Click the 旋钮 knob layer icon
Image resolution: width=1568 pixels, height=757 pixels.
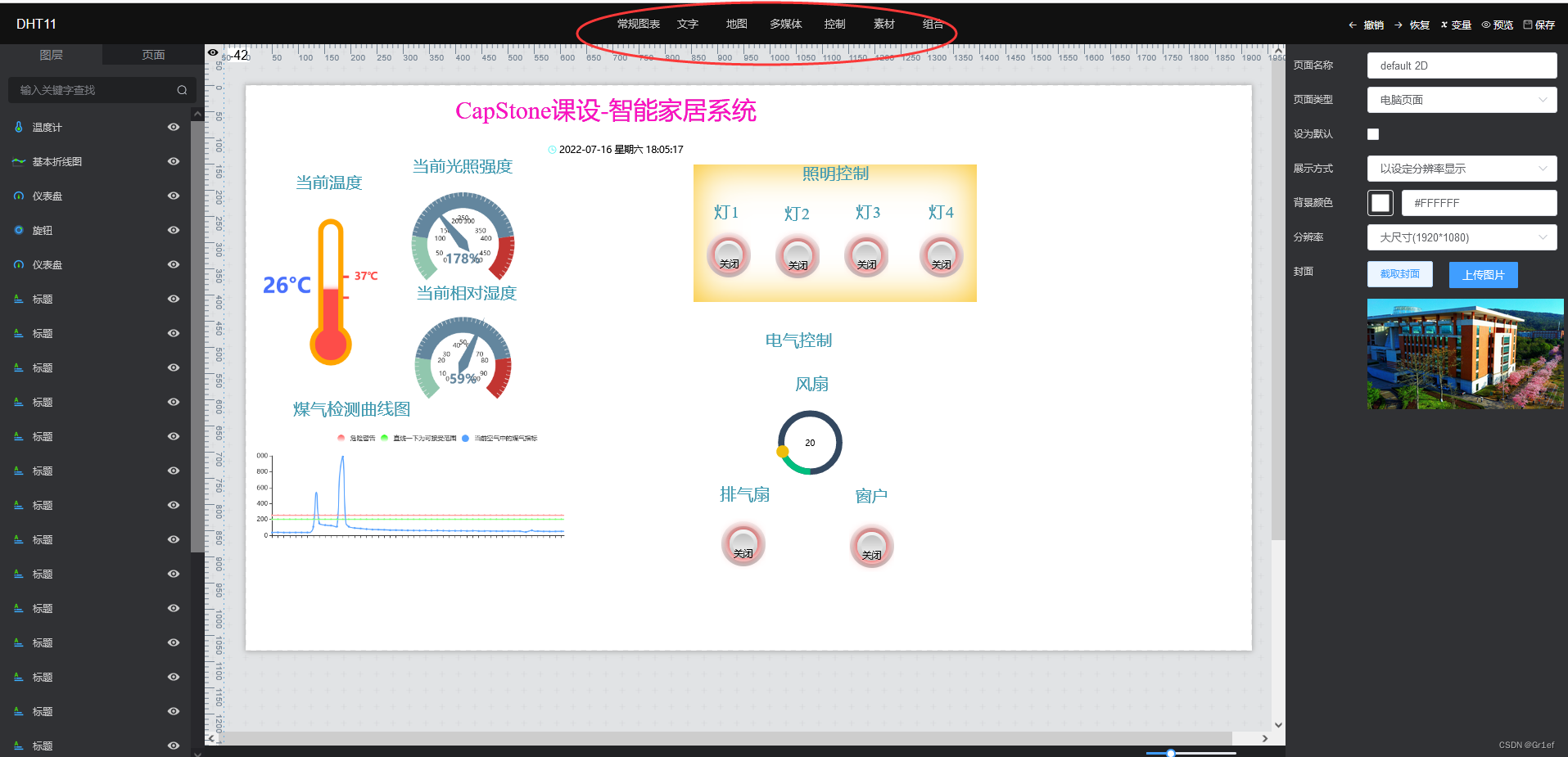18,230
